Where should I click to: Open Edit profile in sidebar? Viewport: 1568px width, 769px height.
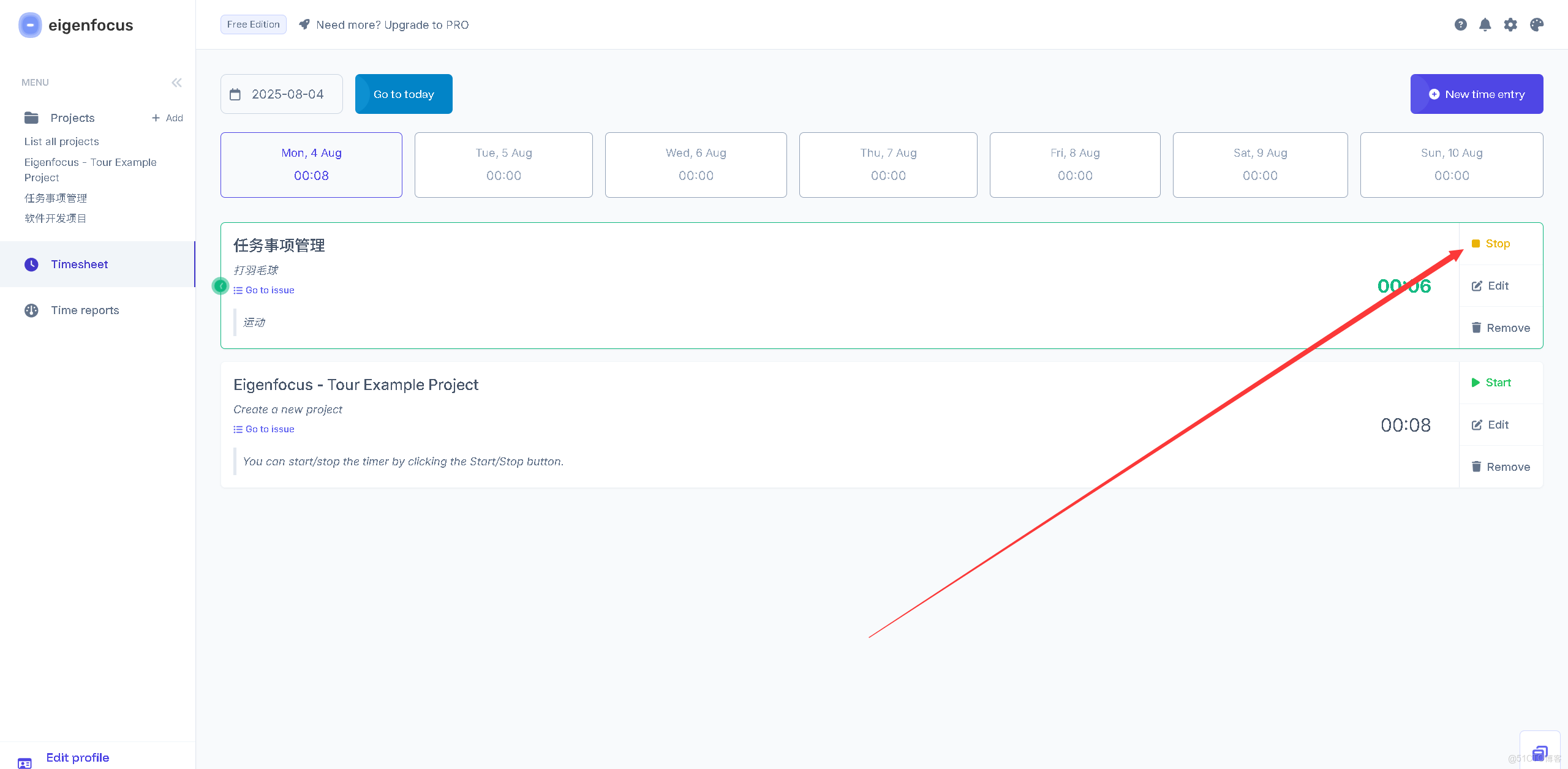[77, 757]
